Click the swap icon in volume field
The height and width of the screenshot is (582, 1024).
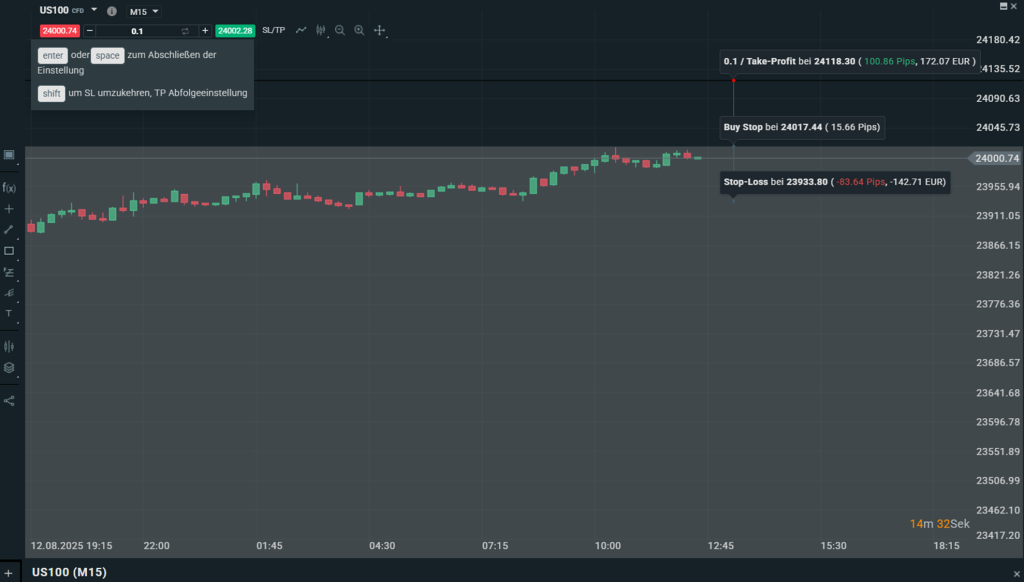185,31
